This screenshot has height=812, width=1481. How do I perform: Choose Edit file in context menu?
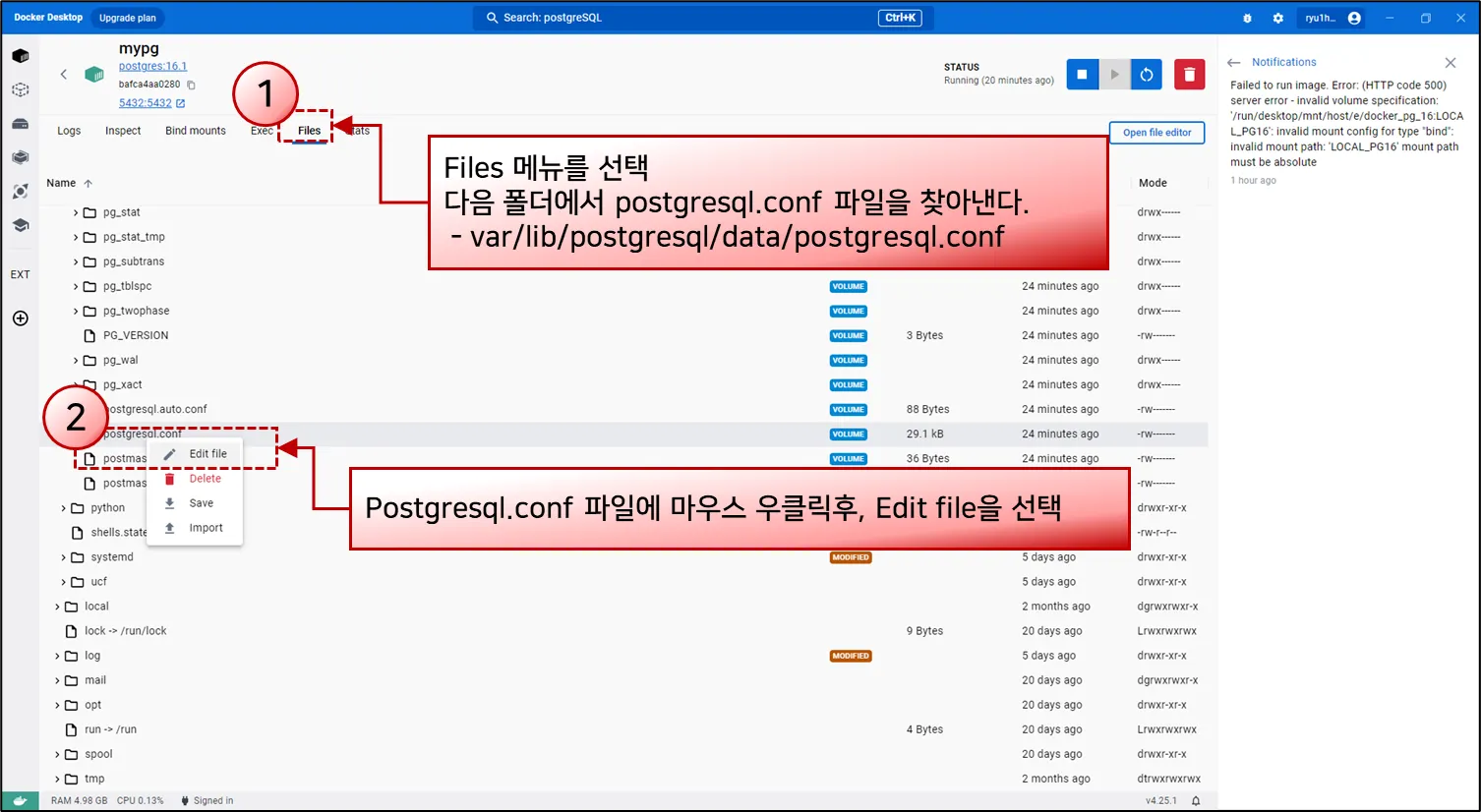coord(195,454)
